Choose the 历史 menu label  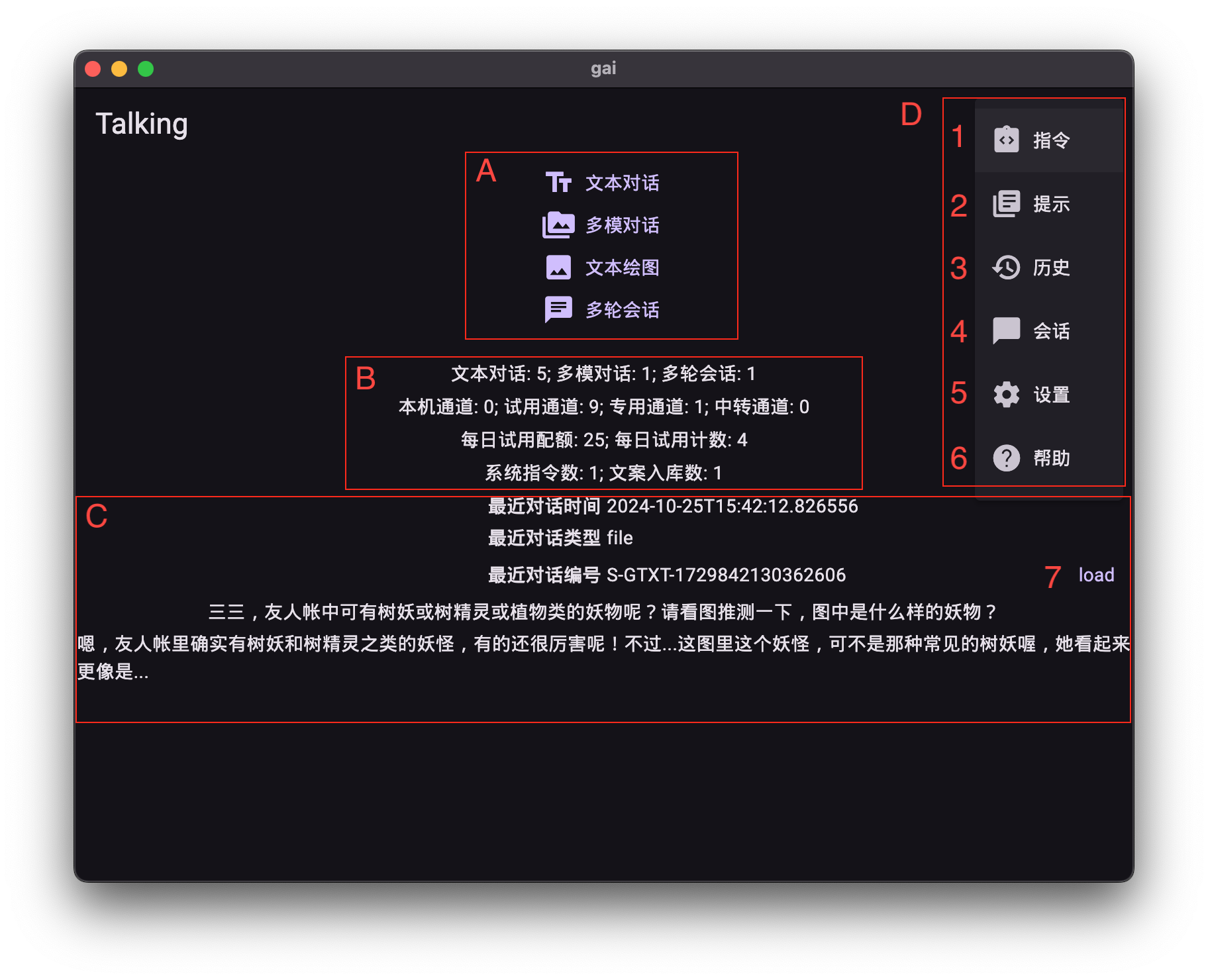click(x=1051, y=268)
